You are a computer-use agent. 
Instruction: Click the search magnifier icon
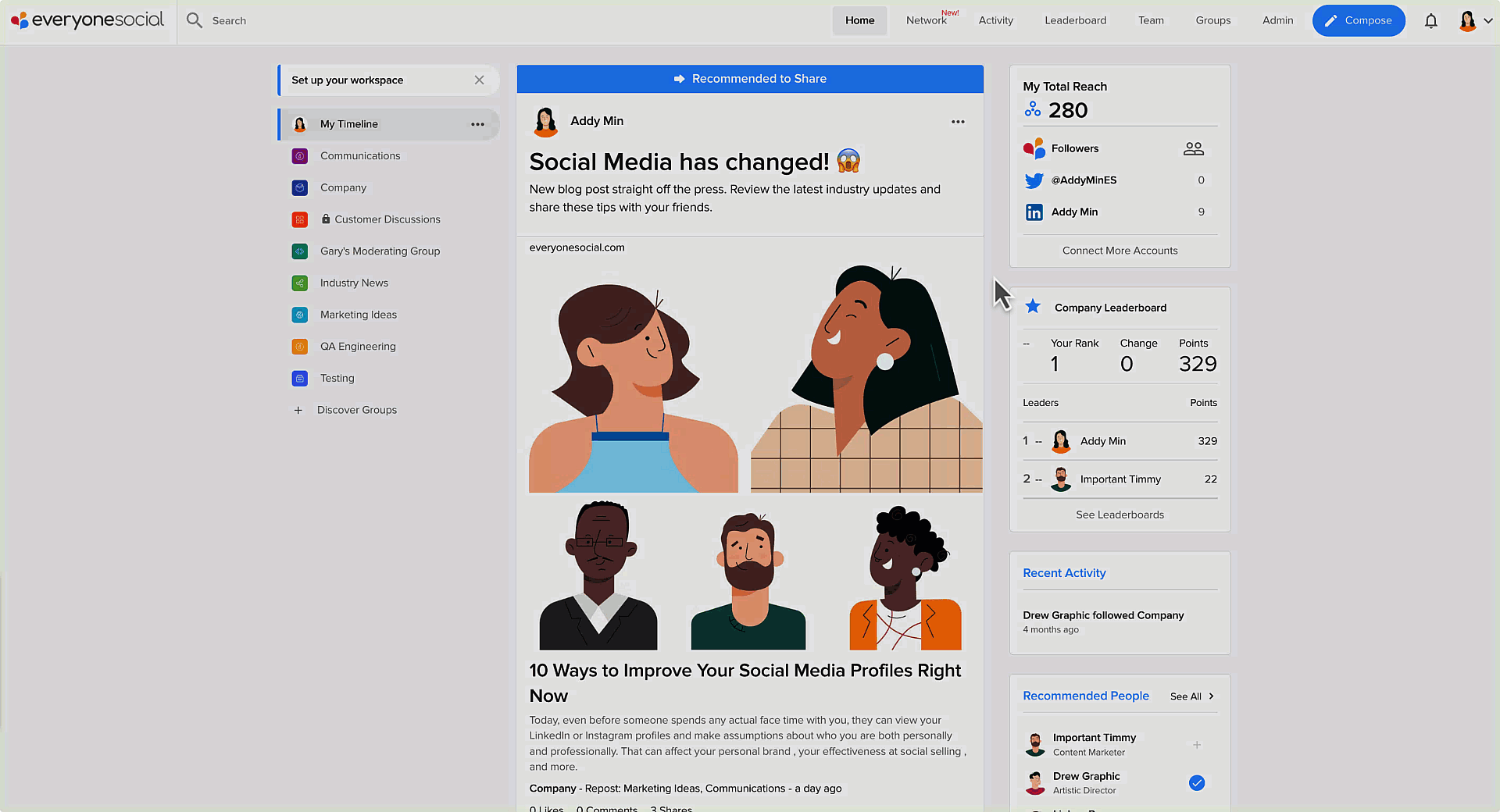click(x=194, y=21)
